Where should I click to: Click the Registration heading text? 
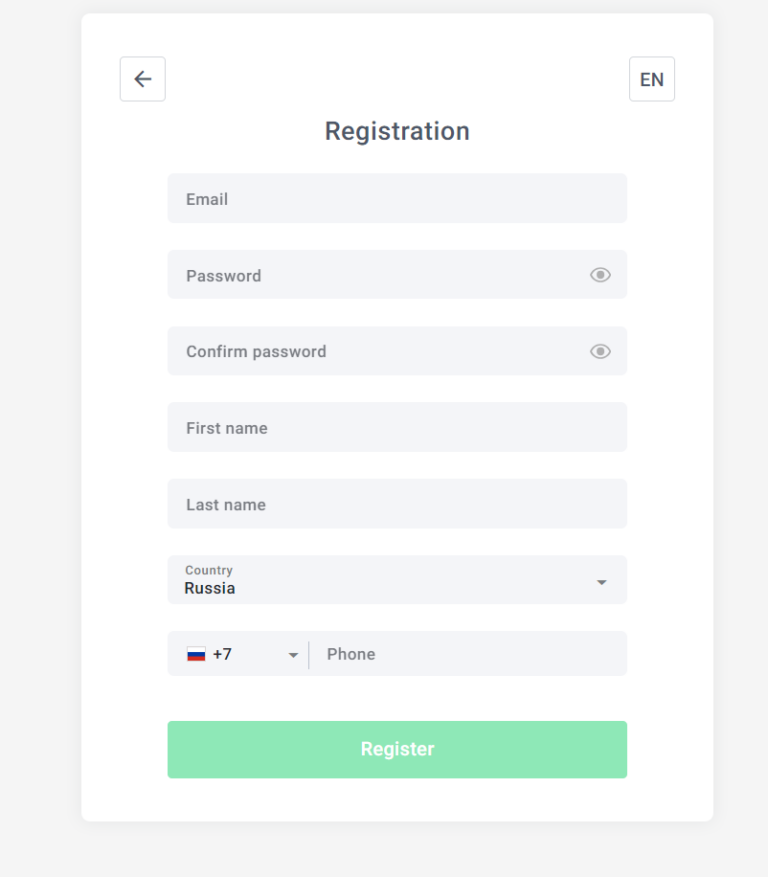point(397,131)
